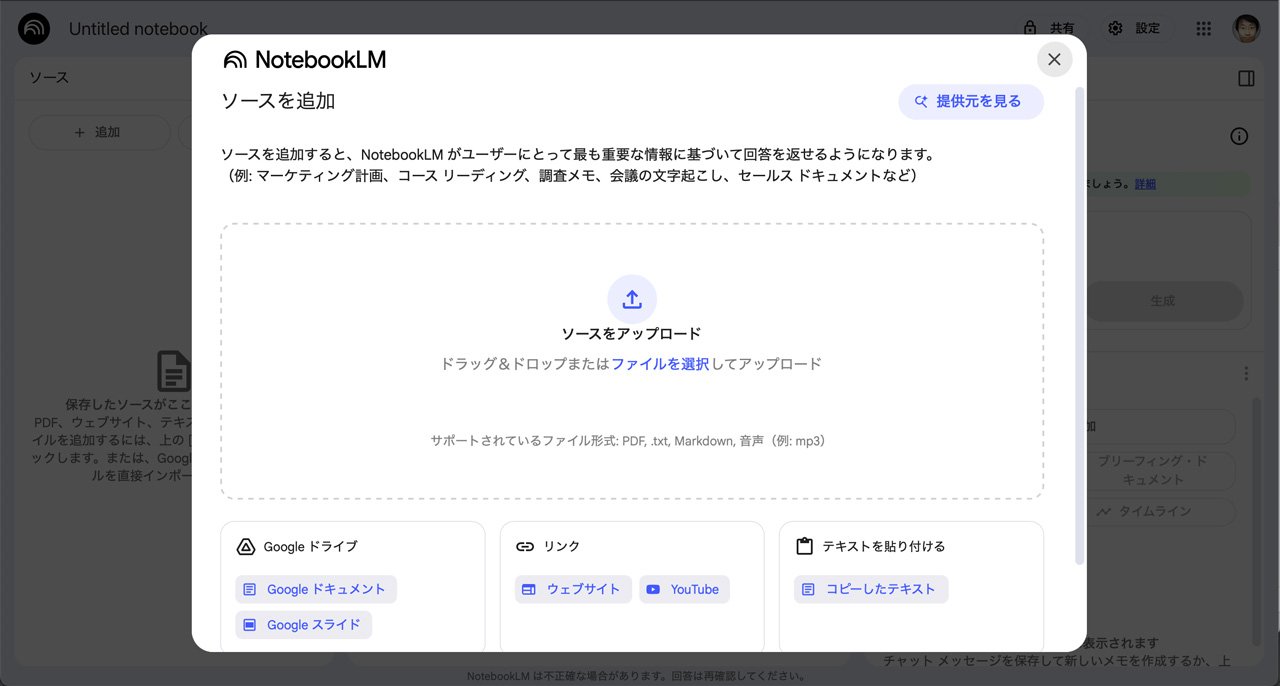Open the three-dot more options menu

pyautogui.click(x=1246, y=373)
